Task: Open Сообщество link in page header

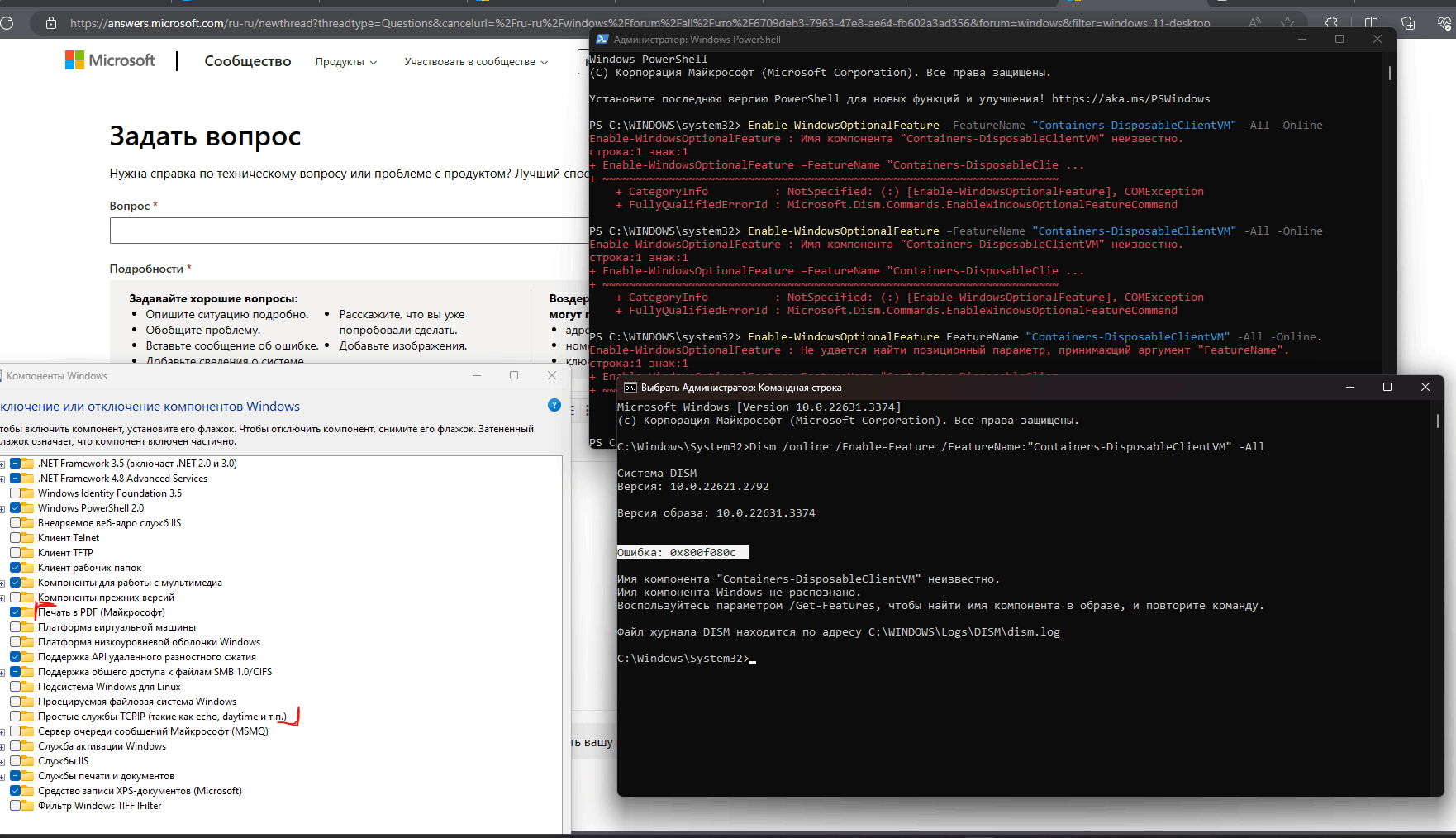Action: pos(248,61)
